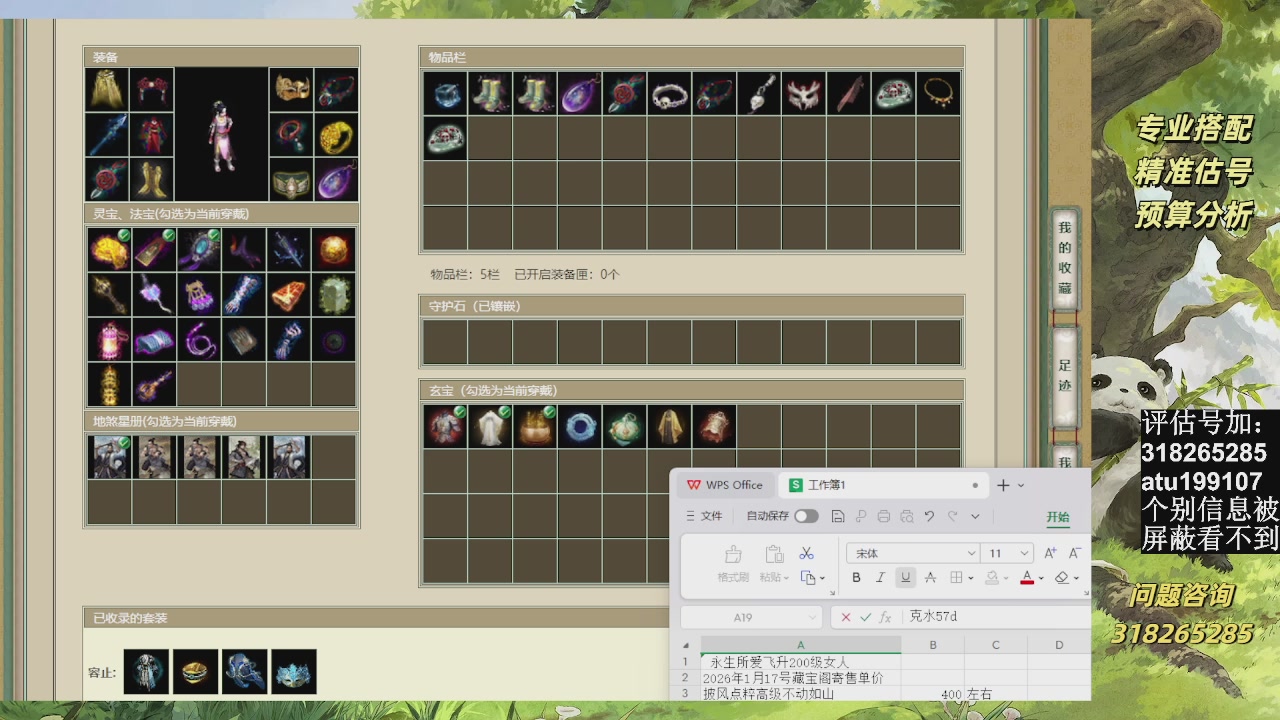Expand the borders dropdown arrow
The image size is (1280, 720).
(x=971, y=577)
